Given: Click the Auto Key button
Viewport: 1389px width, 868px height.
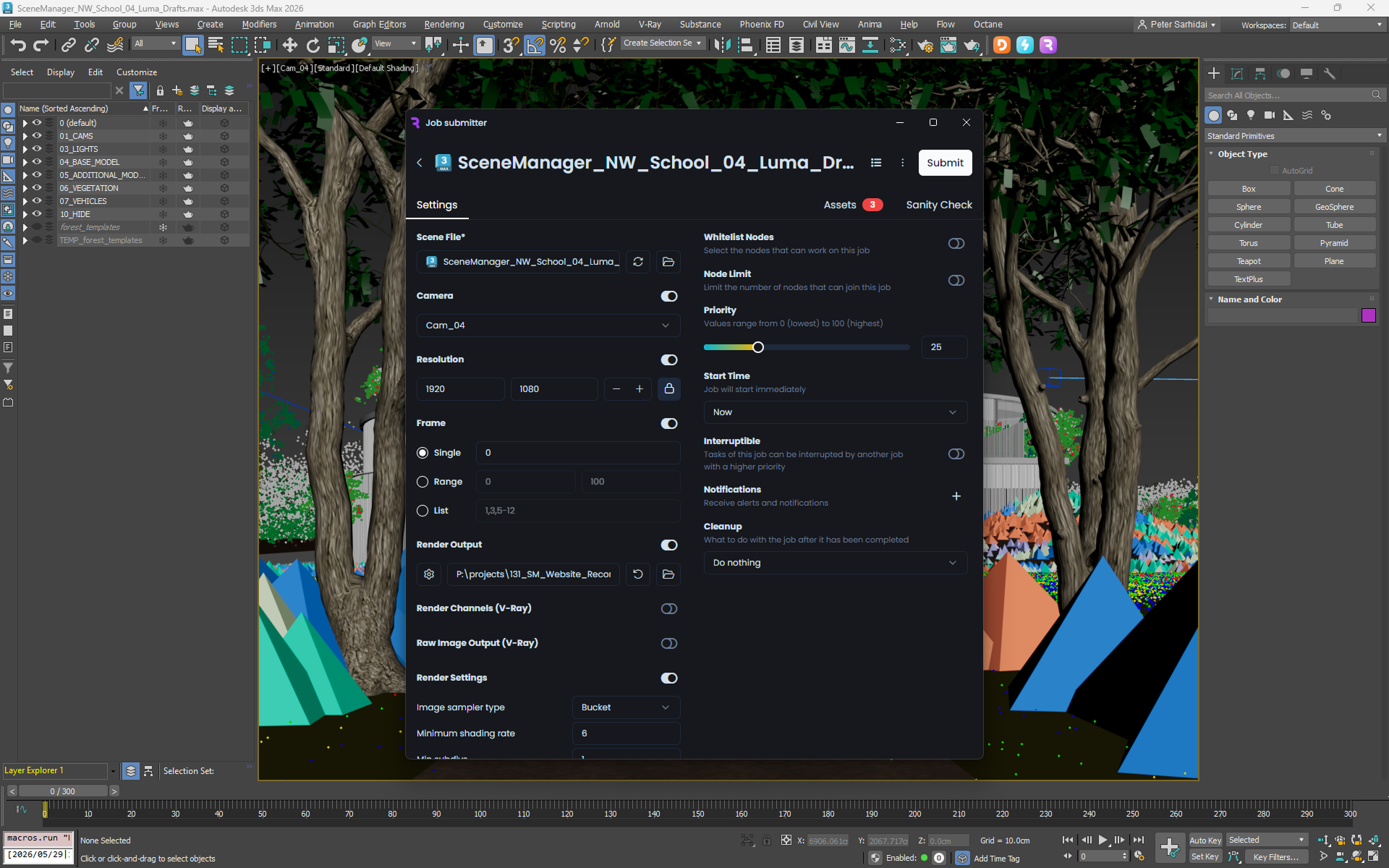Looking at the screenshot, I should pos(1205,841).
